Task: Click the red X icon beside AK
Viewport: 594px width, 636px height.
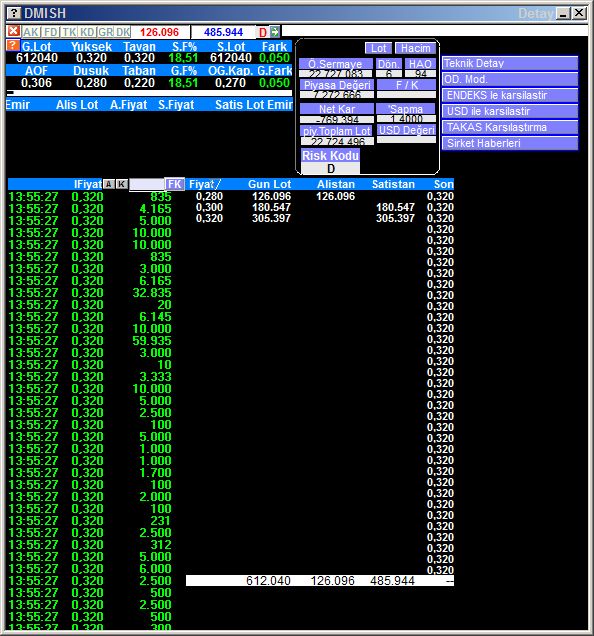Action: 13,31
